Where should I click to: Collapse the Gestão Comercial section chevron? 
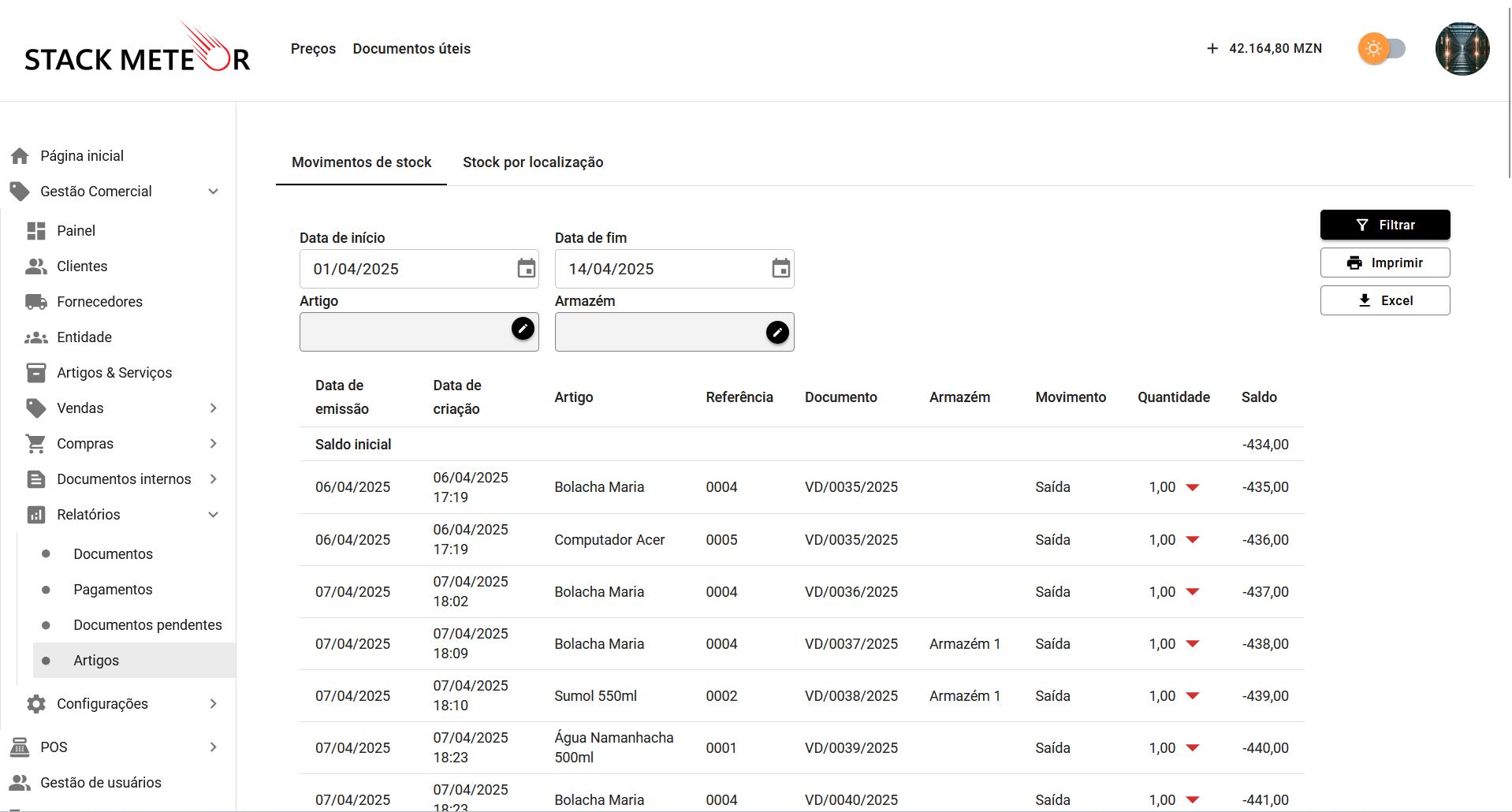pyautogui.click(x=213, y=192)
